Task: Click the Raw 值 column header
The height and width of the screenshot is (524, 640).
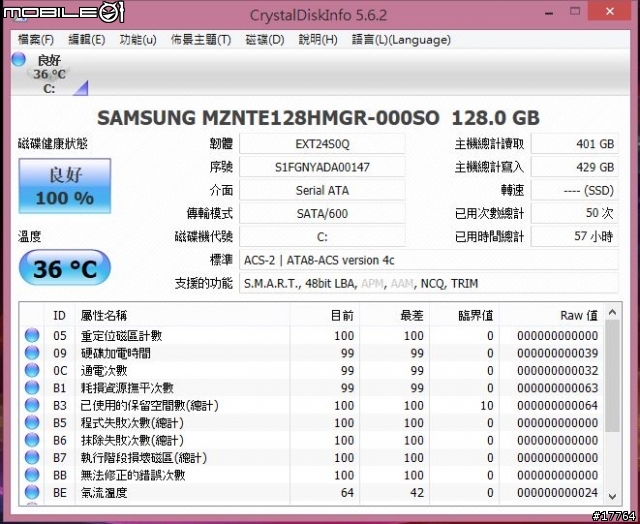Action: (552, 315)
